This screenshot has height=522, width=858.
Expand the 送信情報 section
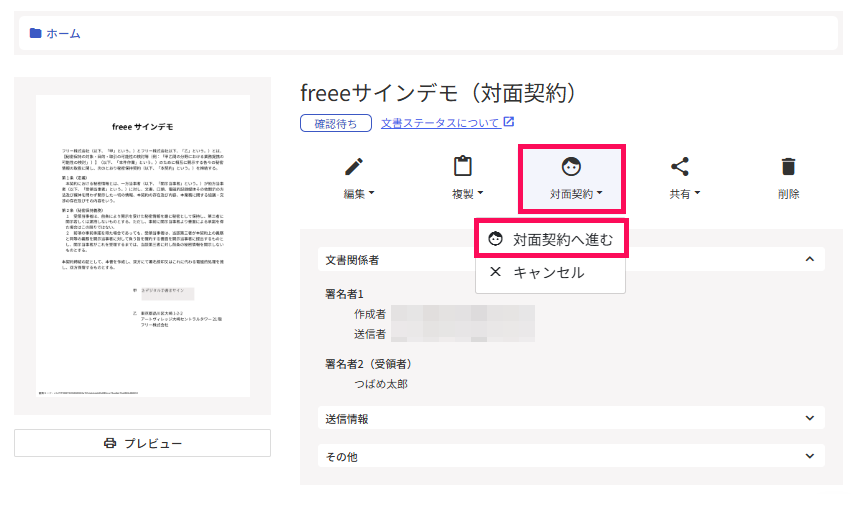(x=571, y=418)
